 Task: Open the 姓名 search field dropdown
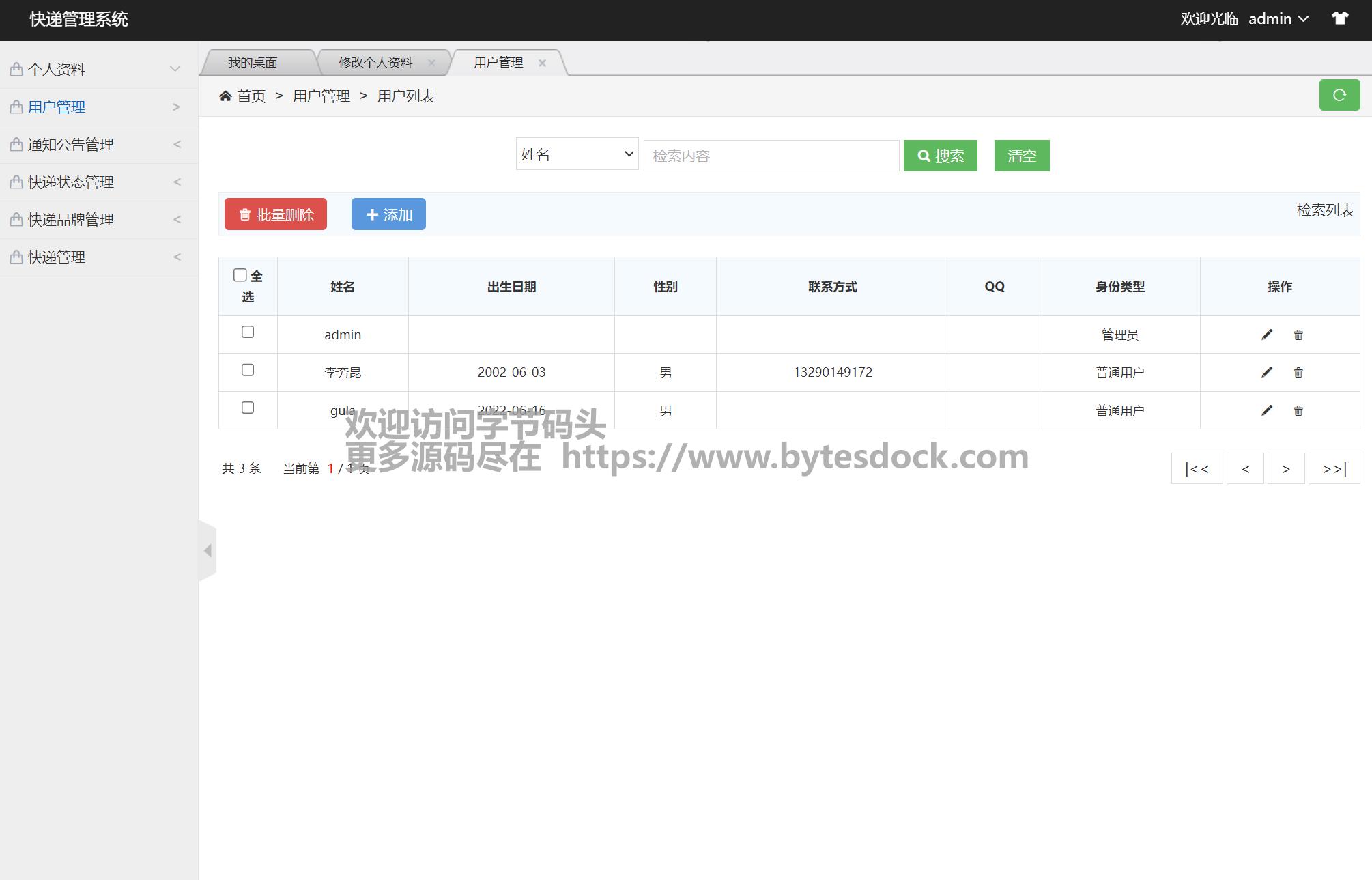pos(577,154)
